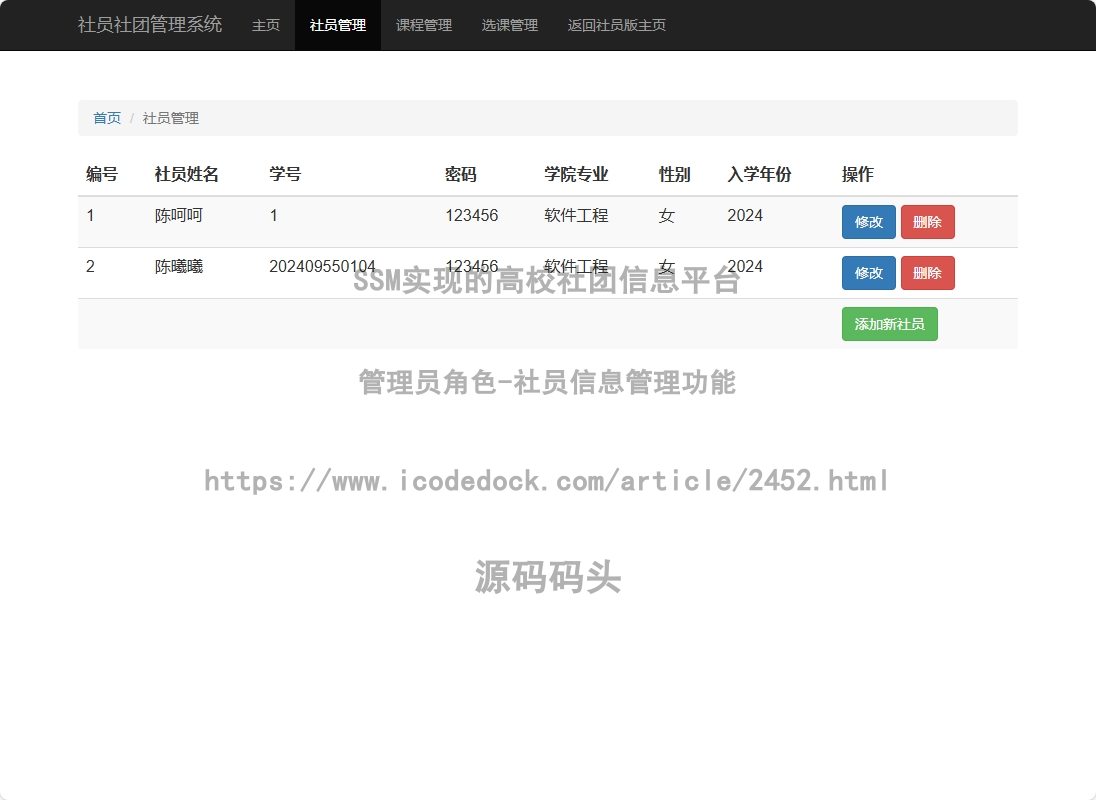The width and height of the screenshot is (1096, 800).
Task: Select the 社员管理 nav tab
Action: point(338,25)
